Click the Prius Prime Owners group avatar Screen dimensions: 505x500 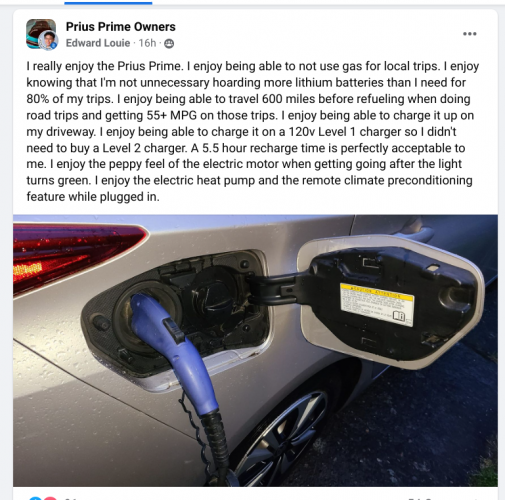click(41, 34)
